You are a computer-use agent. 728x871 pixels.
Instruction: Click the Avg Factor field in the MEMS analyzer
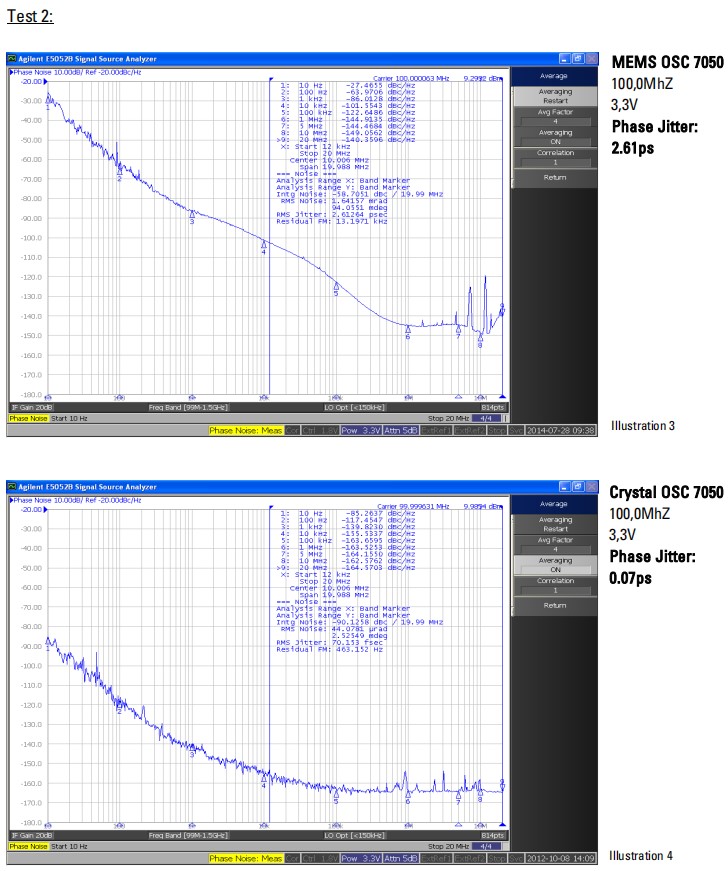556,117
